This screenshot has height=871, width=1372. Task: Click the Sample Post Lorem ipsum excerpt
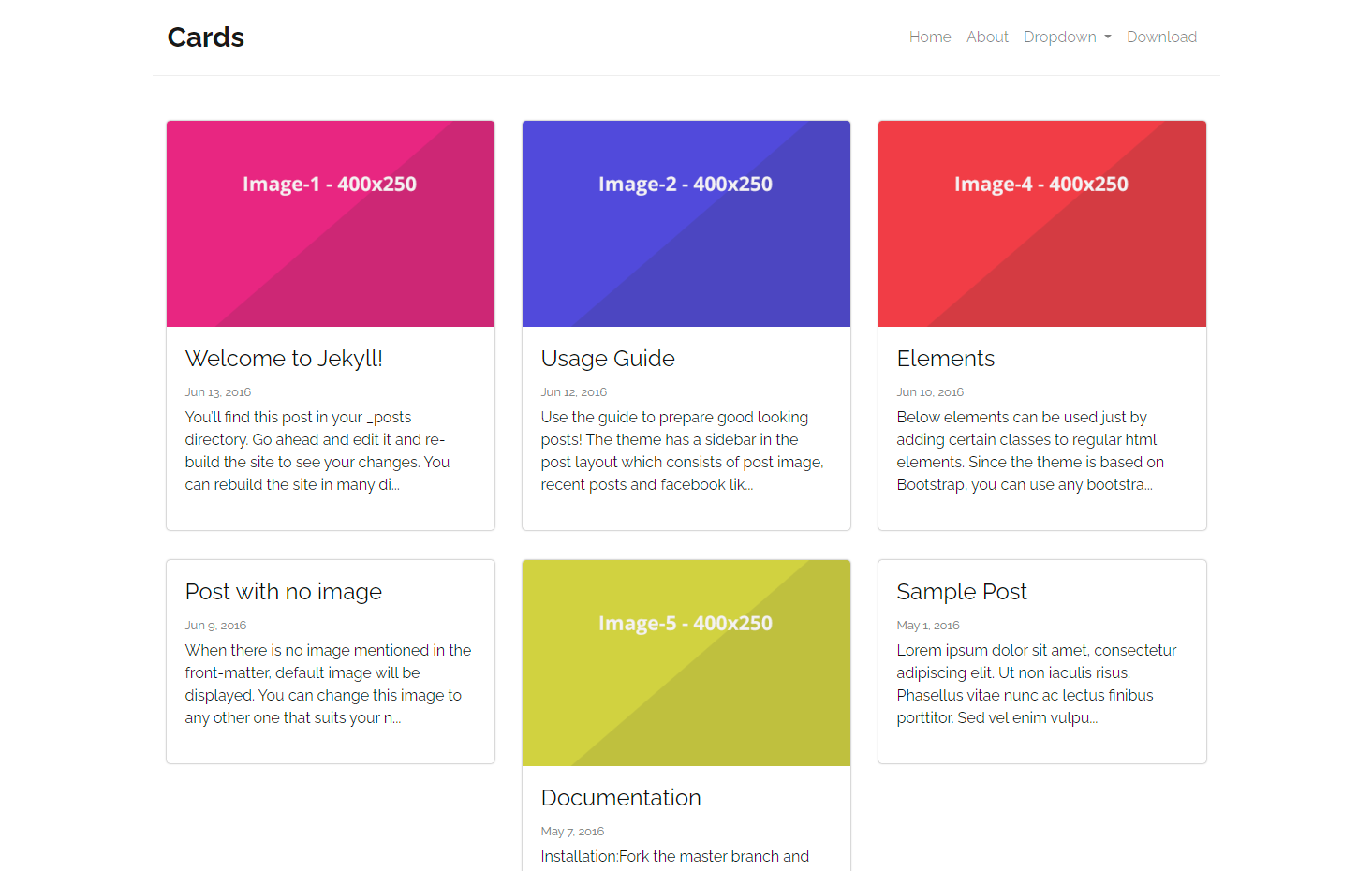coord(1036,685)
